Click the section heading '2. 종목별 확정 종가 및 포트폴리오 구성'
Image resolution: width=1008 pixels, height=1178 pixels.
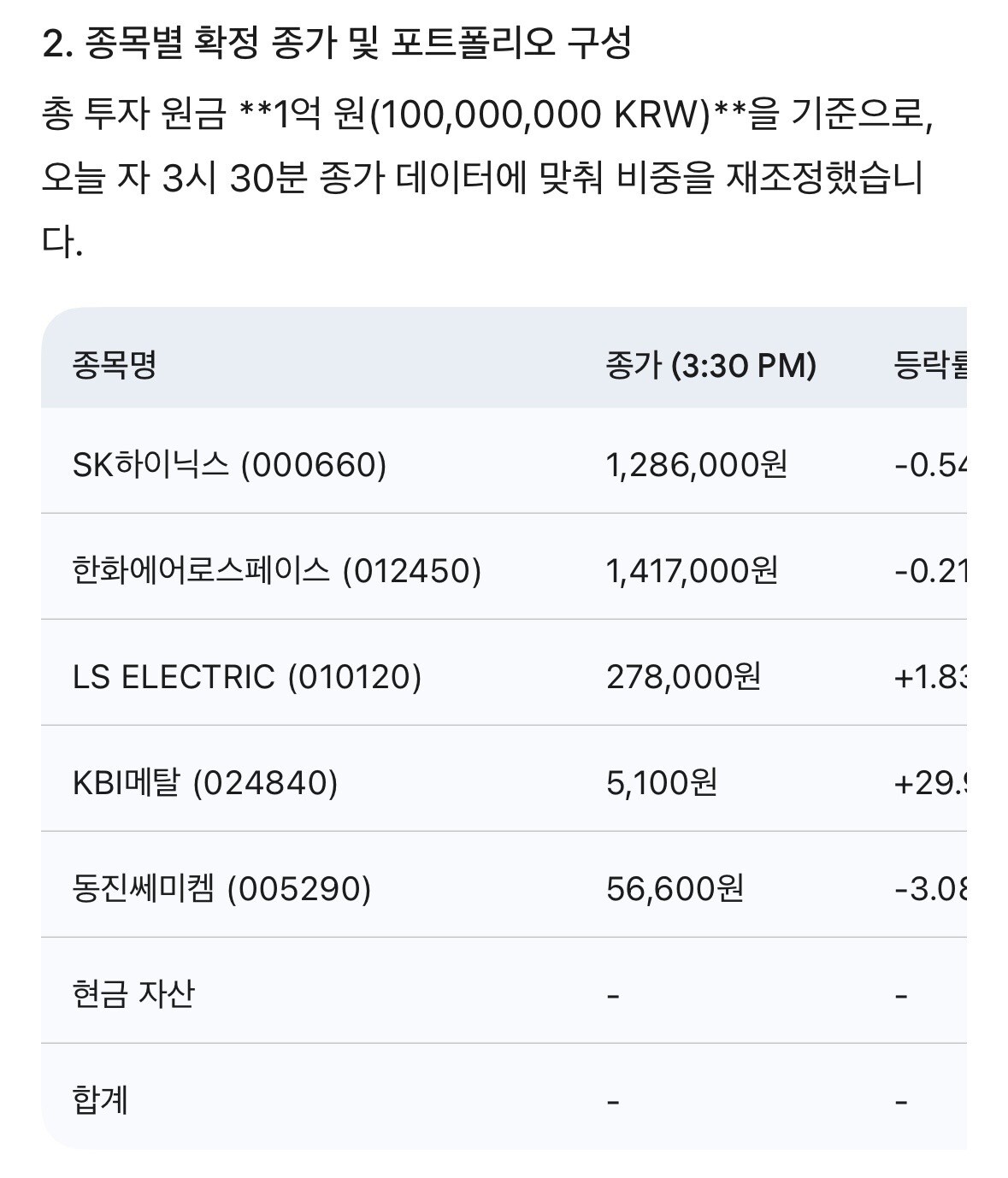[337, 44]
